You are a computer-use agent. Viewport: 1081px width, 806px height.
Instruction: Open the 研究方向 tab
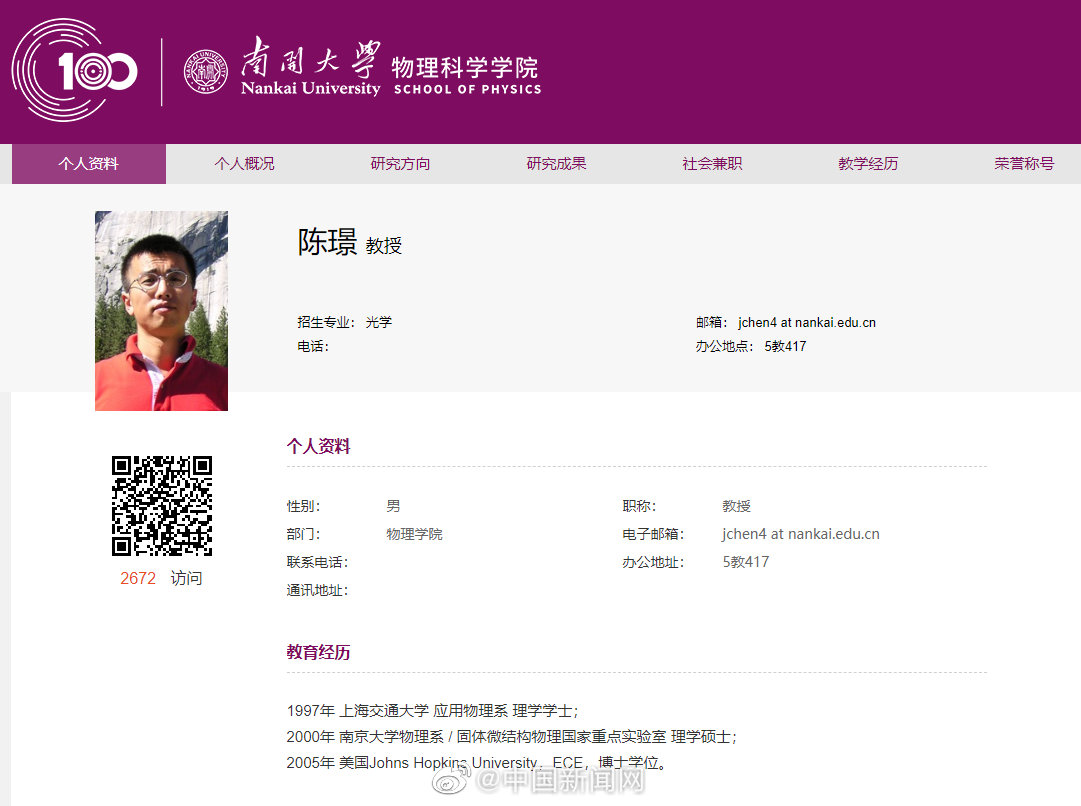click(x=400, y=164)
